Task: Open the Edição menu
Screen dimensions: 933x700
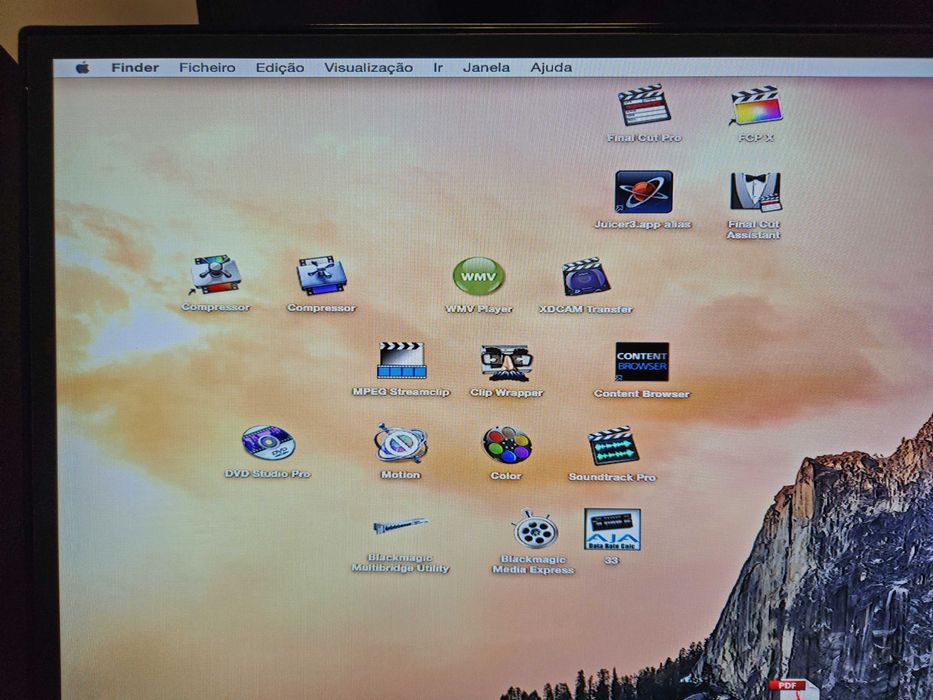Action: tap(280, 68)
